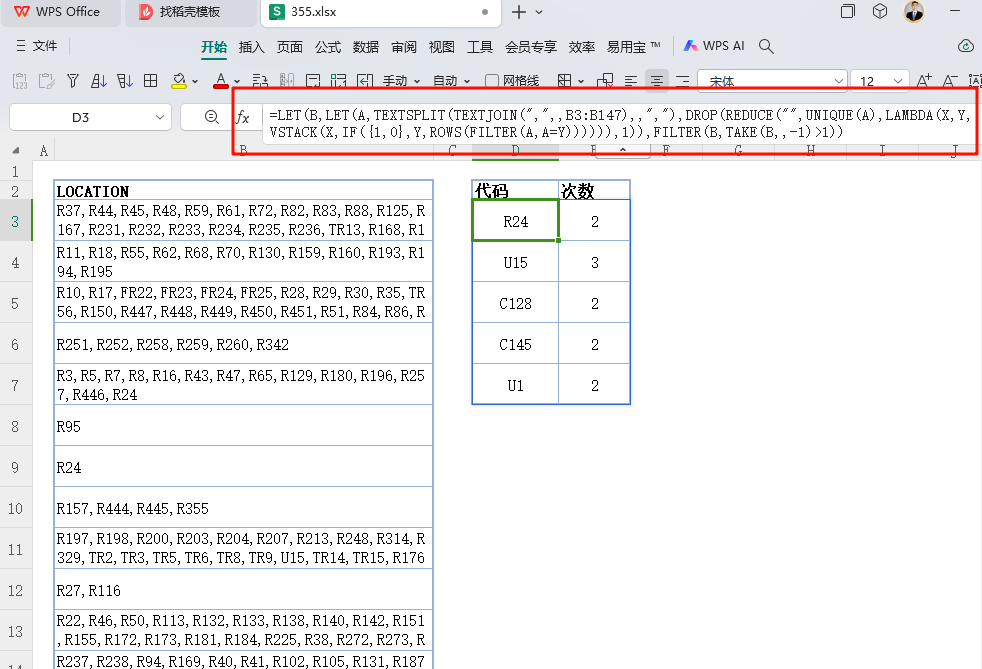Open the fill color dropdown arrow
This screenshot has height=669, width=982.
pyautogui.click(x=195, y=81)
